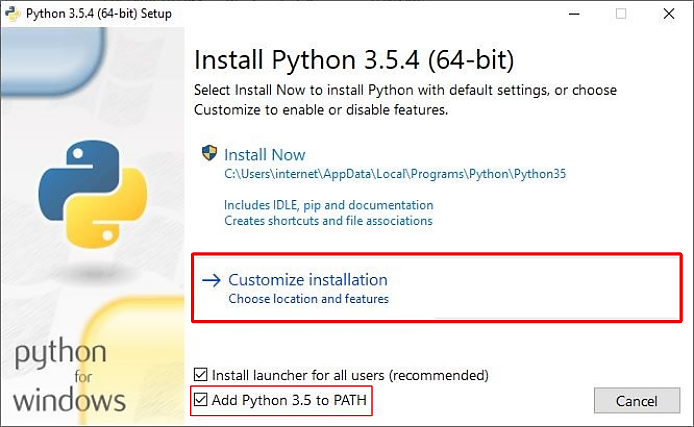694x427 pixels.
Task: Click the 'Includes IDLE, pip and documentation' text
Action: pyautogui.click(x=329, y=205)
